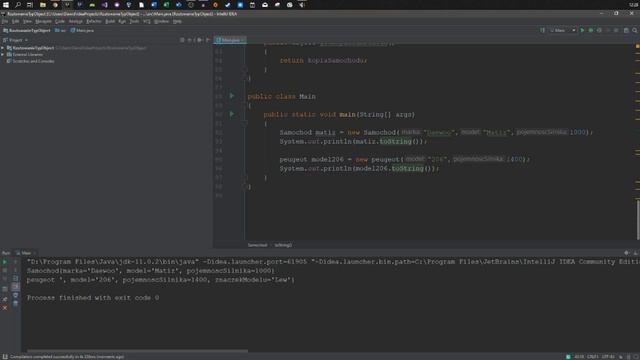Open the Navigate menu

(x=43, y=21)
